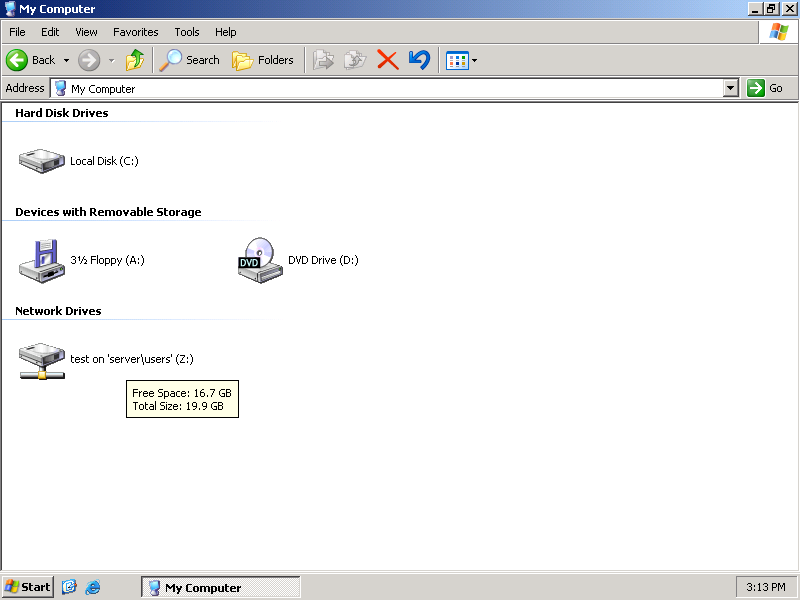The height and width of the screenshot is (600, 800).
Task: Click the 'DVD Drive (D:)' label
Action: (x=323, y=260)
